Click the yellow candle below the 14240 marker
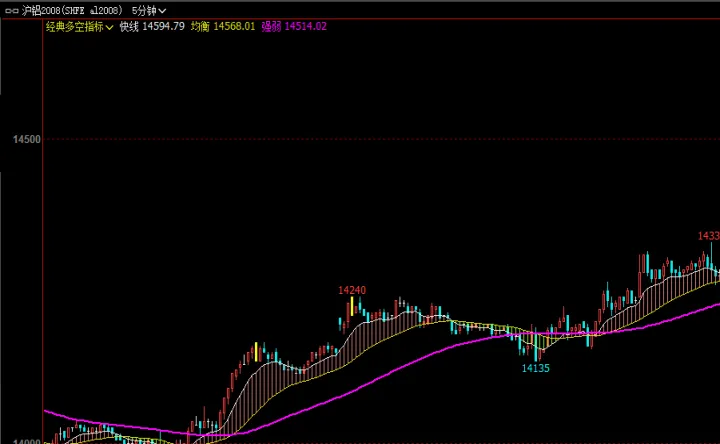Screen dimensions: 720x444 pyautogui.click(x=352, y=305)
